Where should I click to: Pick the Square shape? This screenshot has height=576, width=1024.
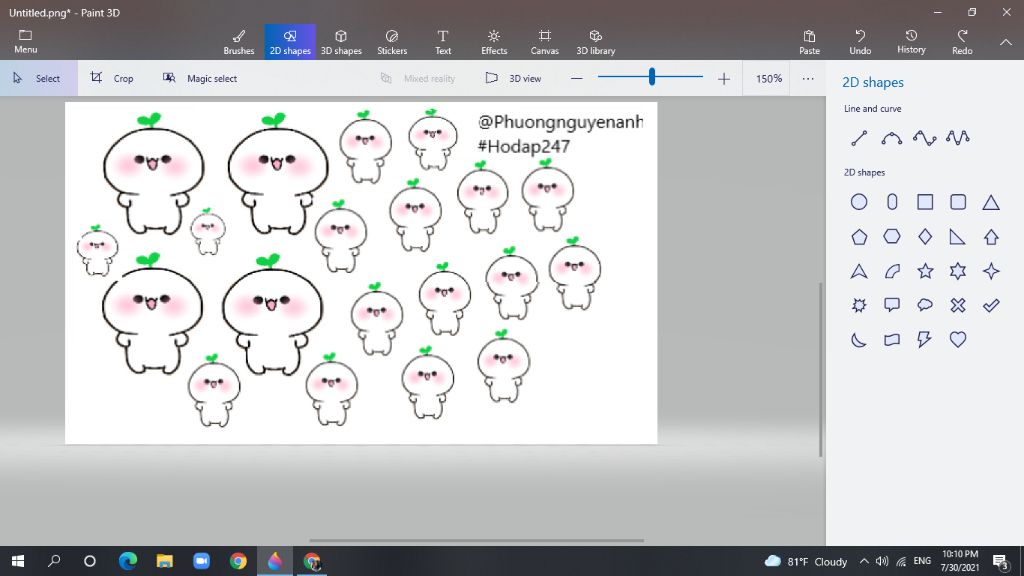pyautogui.click(x=925, y=202)
